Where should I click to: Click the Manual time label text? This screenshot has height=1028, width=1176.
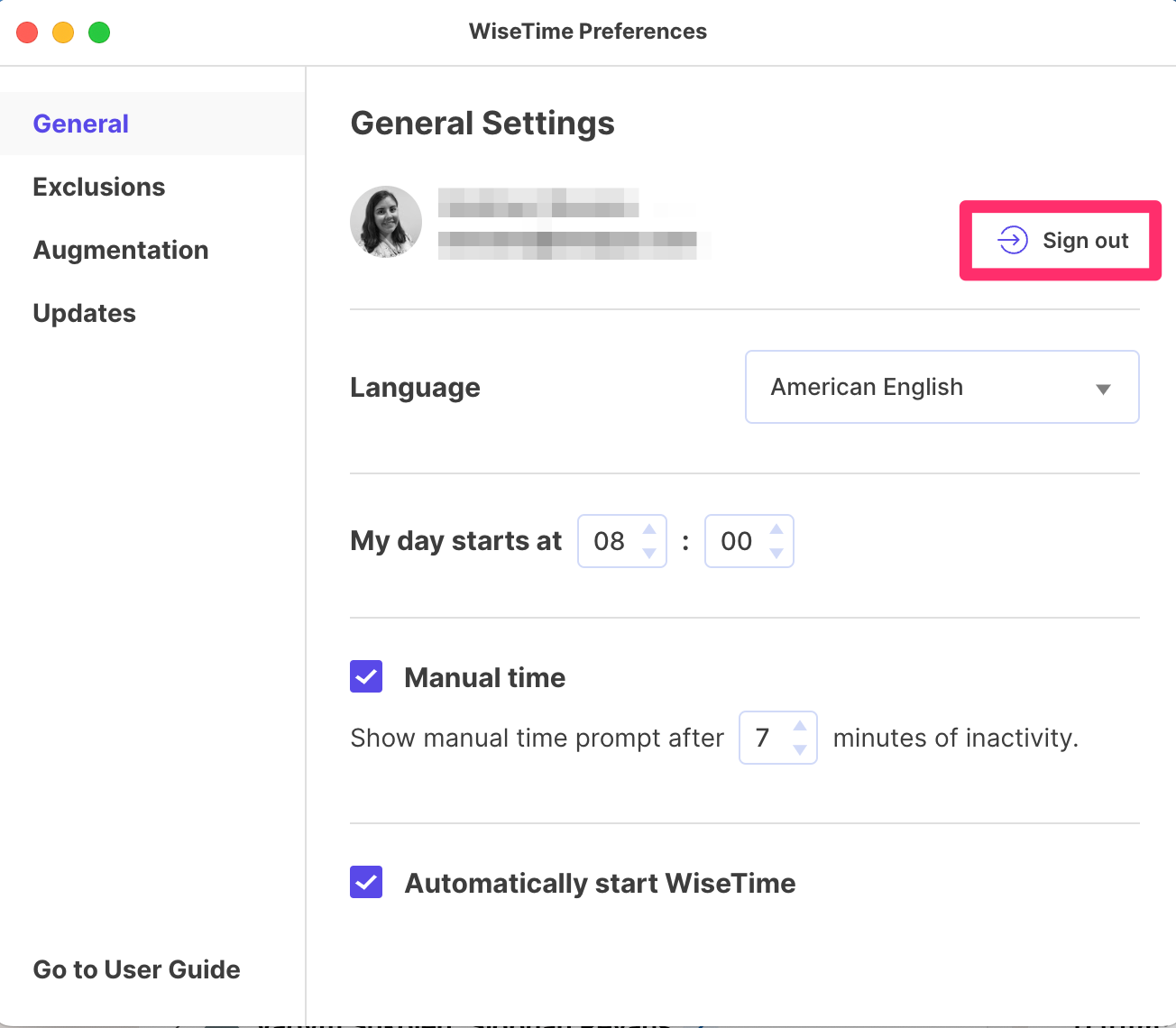tap(485, 677)
